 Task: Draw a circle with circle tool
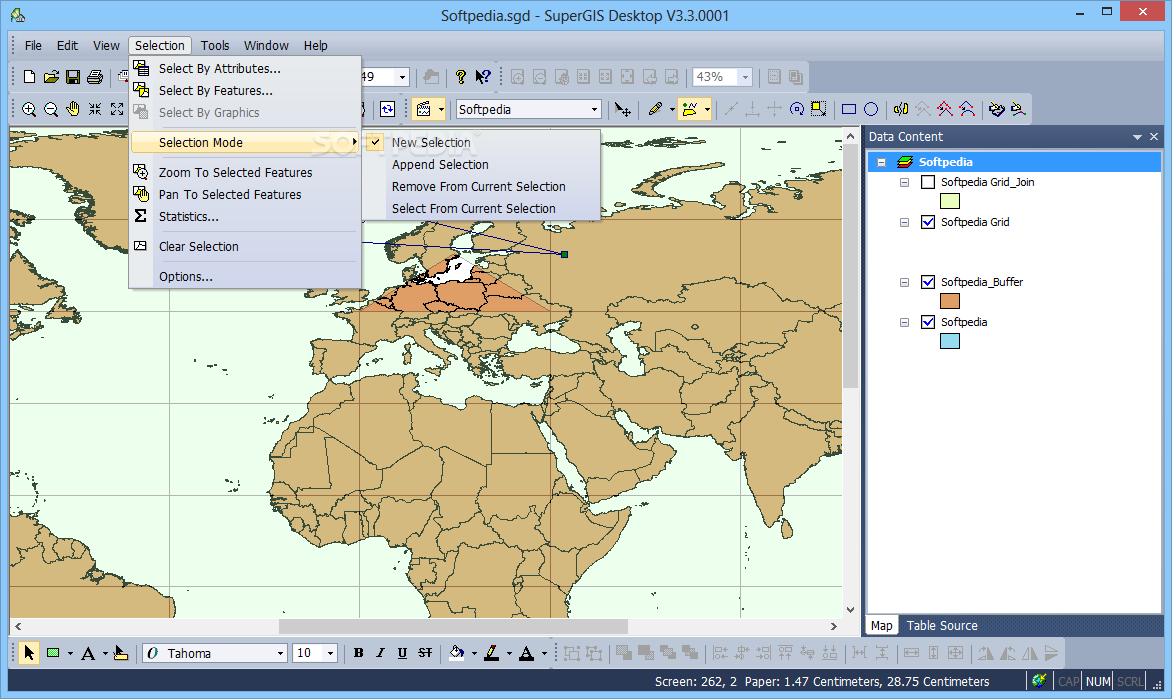click(871, 109)
